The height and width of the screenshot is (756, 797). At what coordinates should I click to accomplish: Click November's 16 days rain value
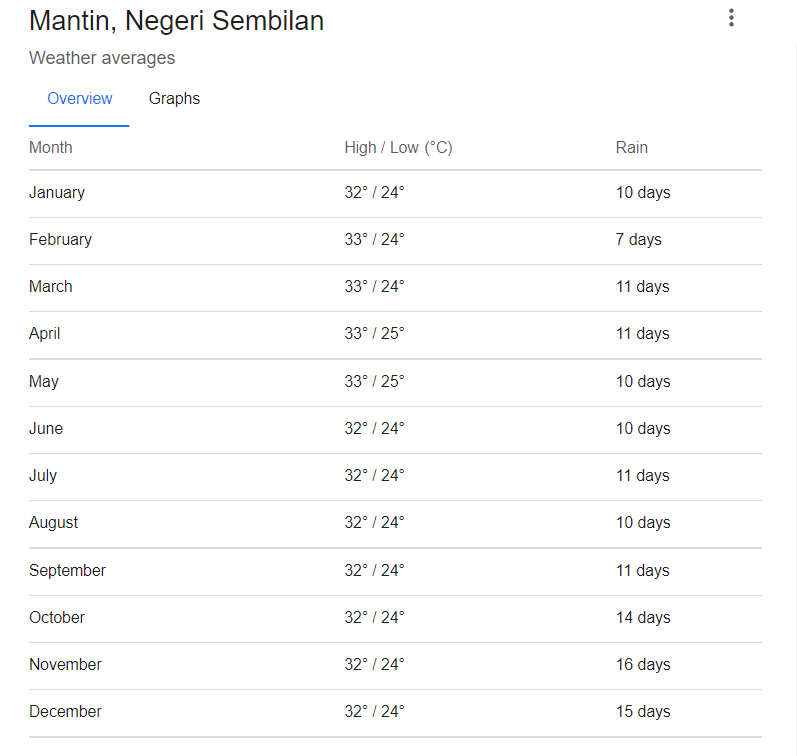tap(642, 664)
